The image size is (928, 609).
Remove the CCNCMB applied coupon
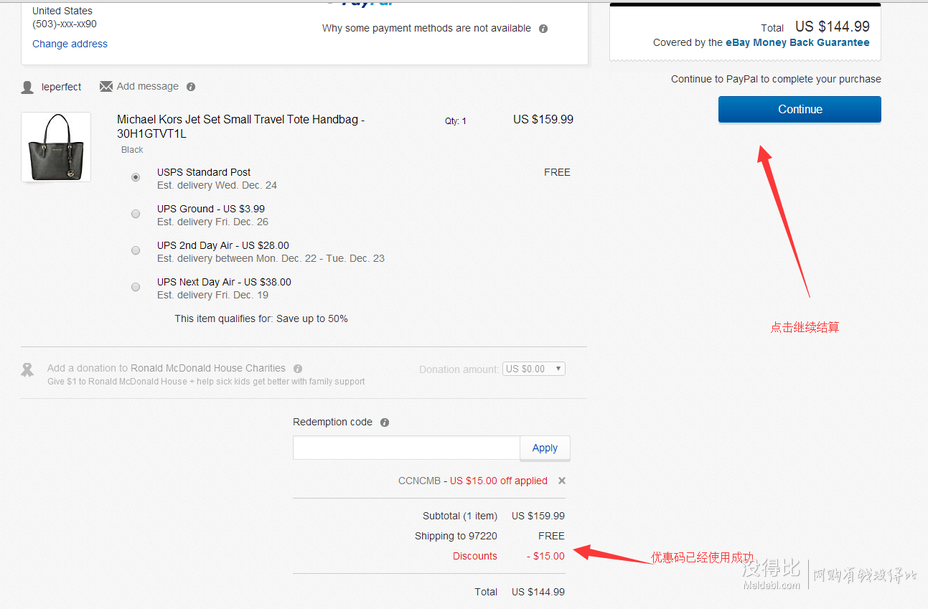(562, 481)
